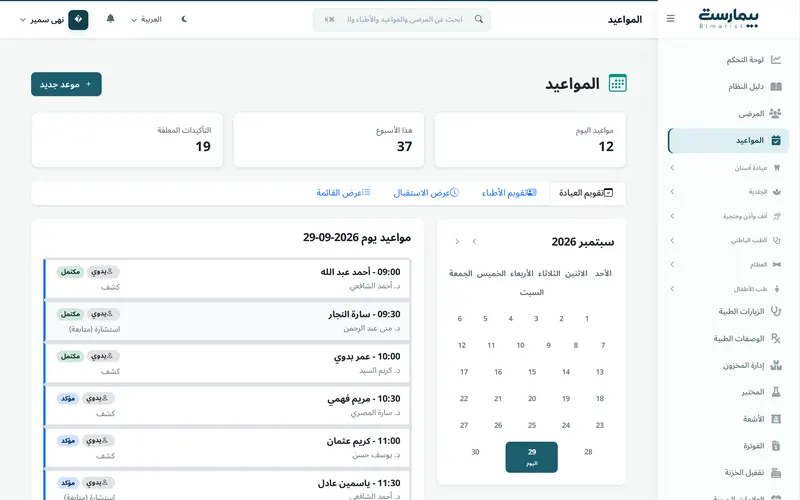
Task: Click the user avatar icon
Action: point(78,20)
